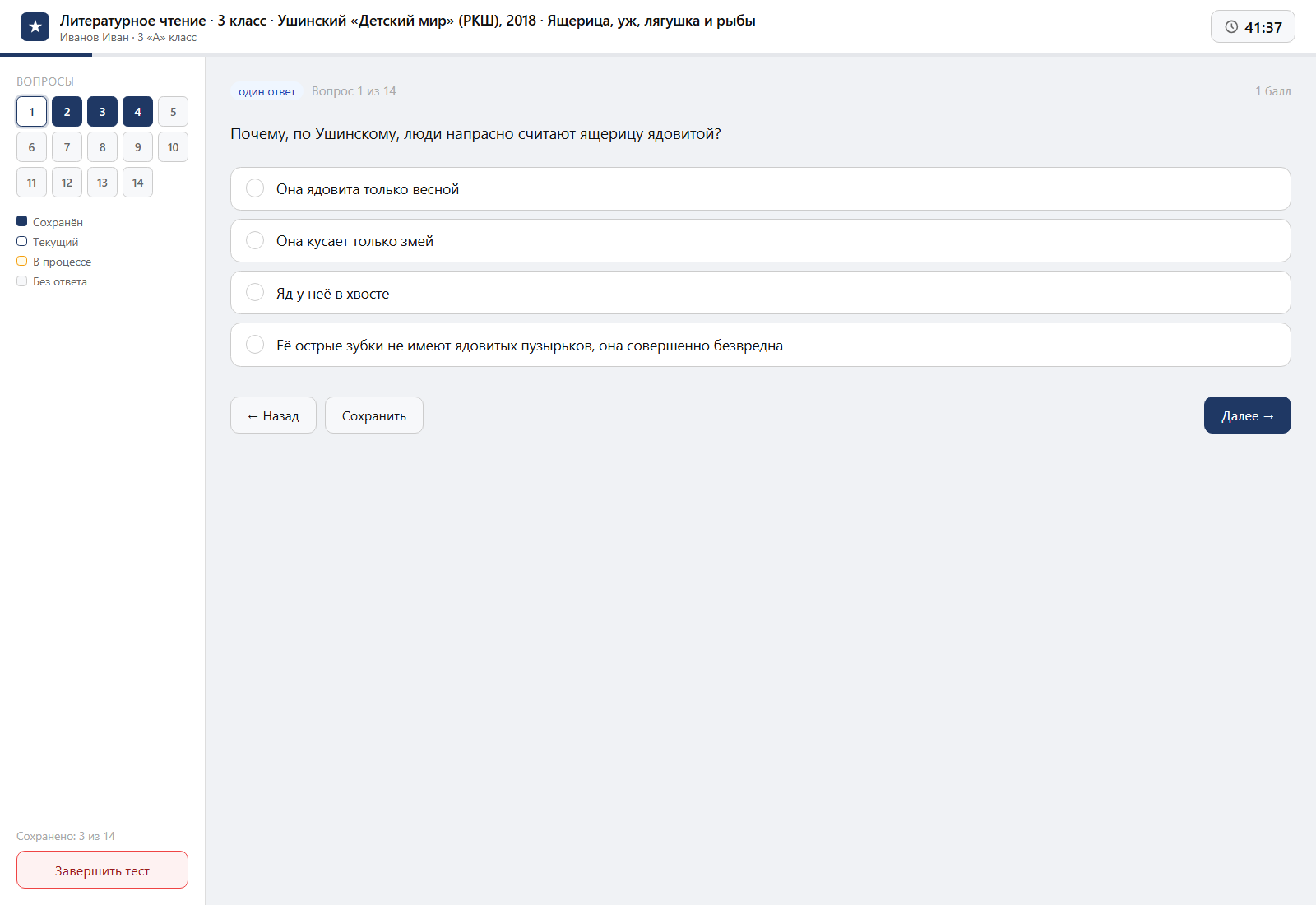Click the test title in the header
Viewport: 1316px width, 905px height.
click(x=408, y=21)
